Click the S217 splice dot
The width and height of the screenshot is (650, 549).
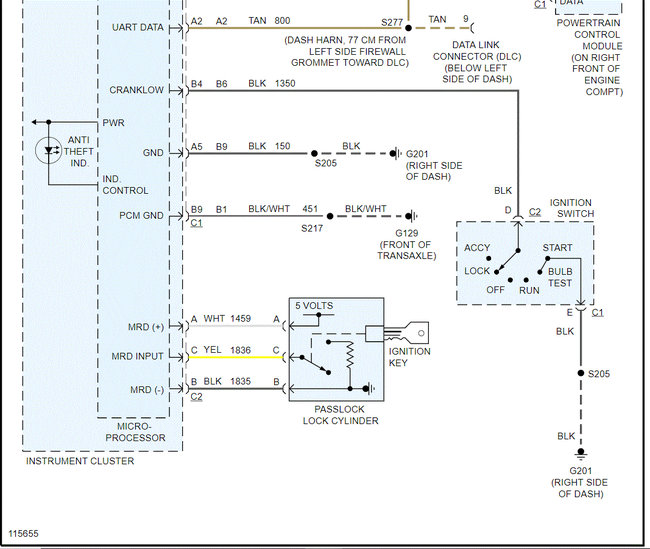330,216
